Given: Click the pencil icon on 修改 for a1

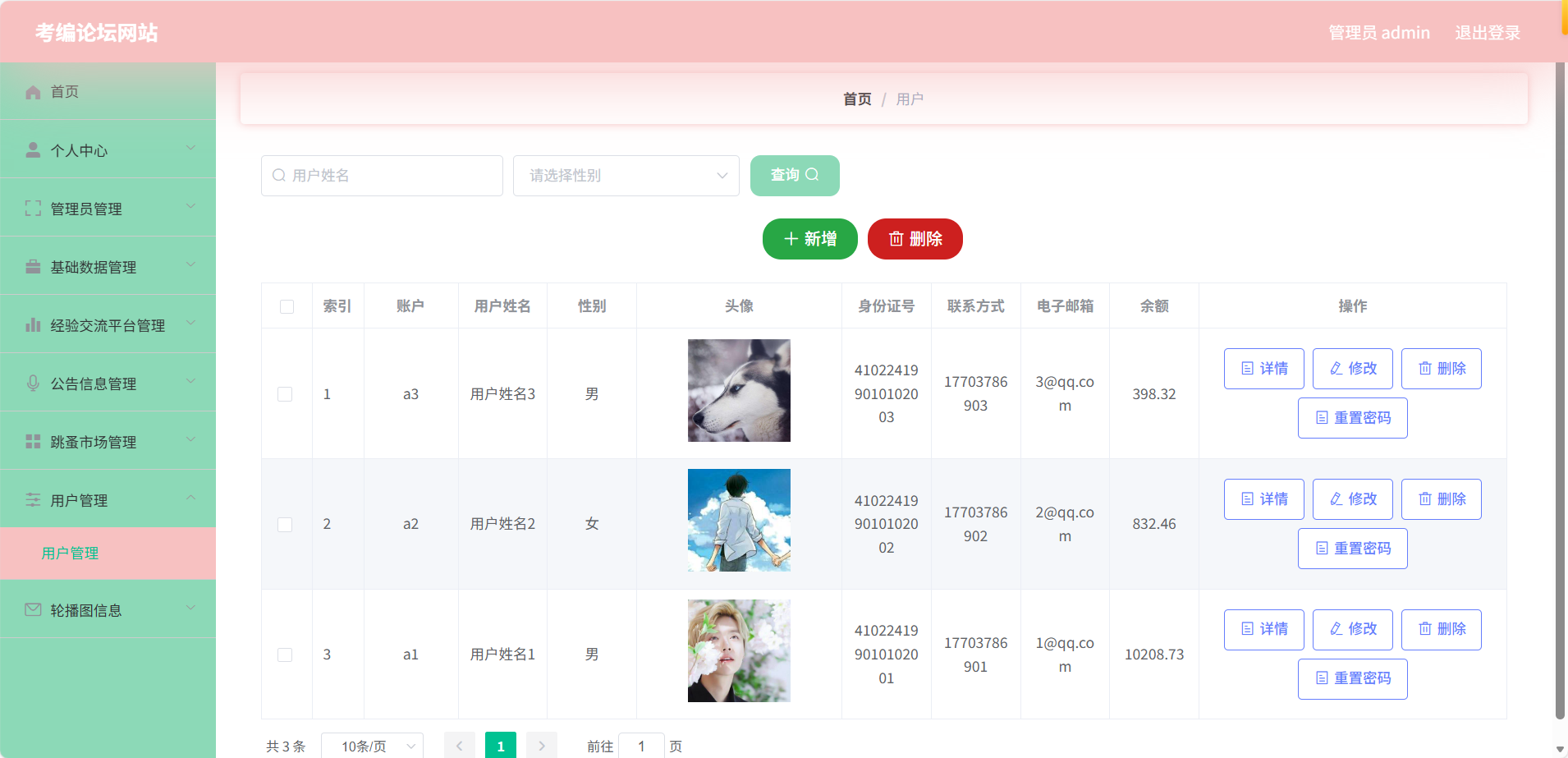Looking at the screenshot, I should (x=1336, y=629).
